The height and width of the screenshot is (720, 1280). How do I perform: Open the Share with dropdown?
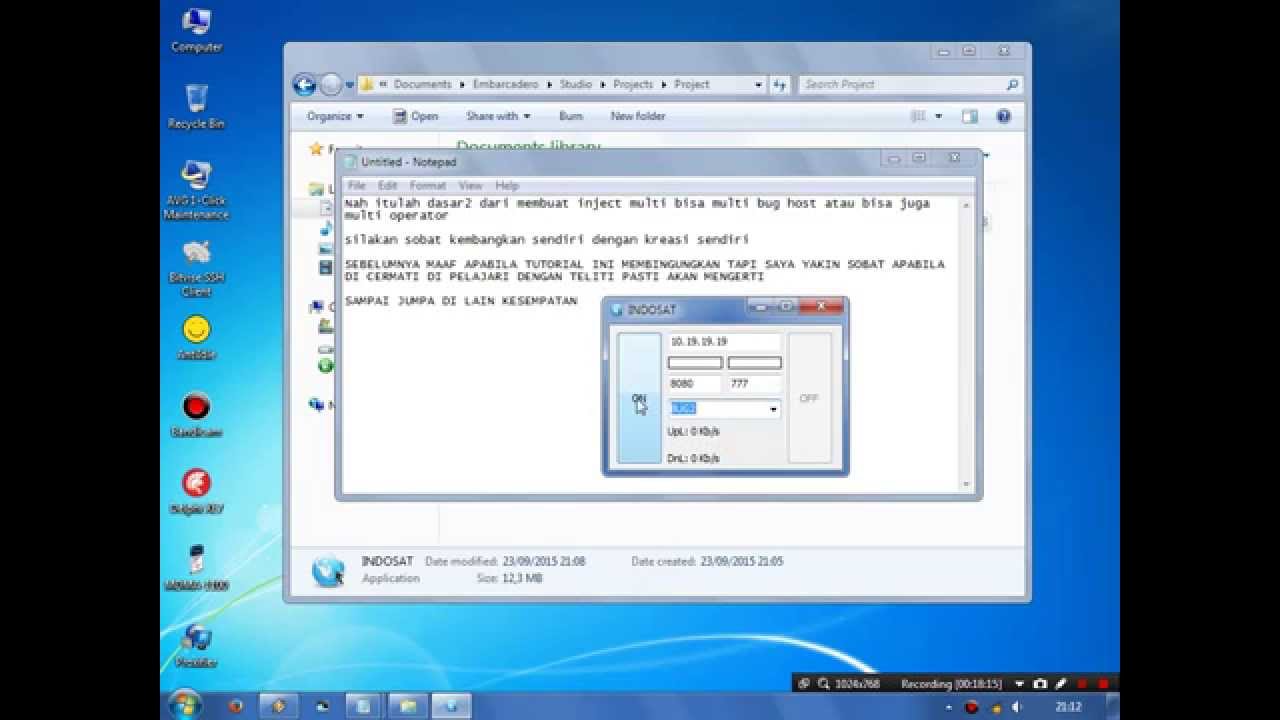click(x=498, y=116)
